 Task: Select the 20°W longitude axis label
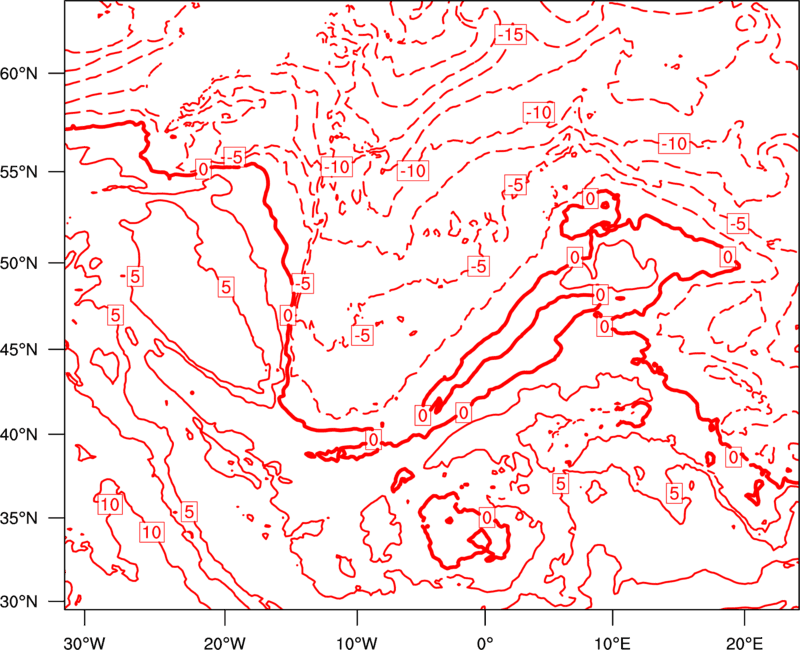(224, 642)
